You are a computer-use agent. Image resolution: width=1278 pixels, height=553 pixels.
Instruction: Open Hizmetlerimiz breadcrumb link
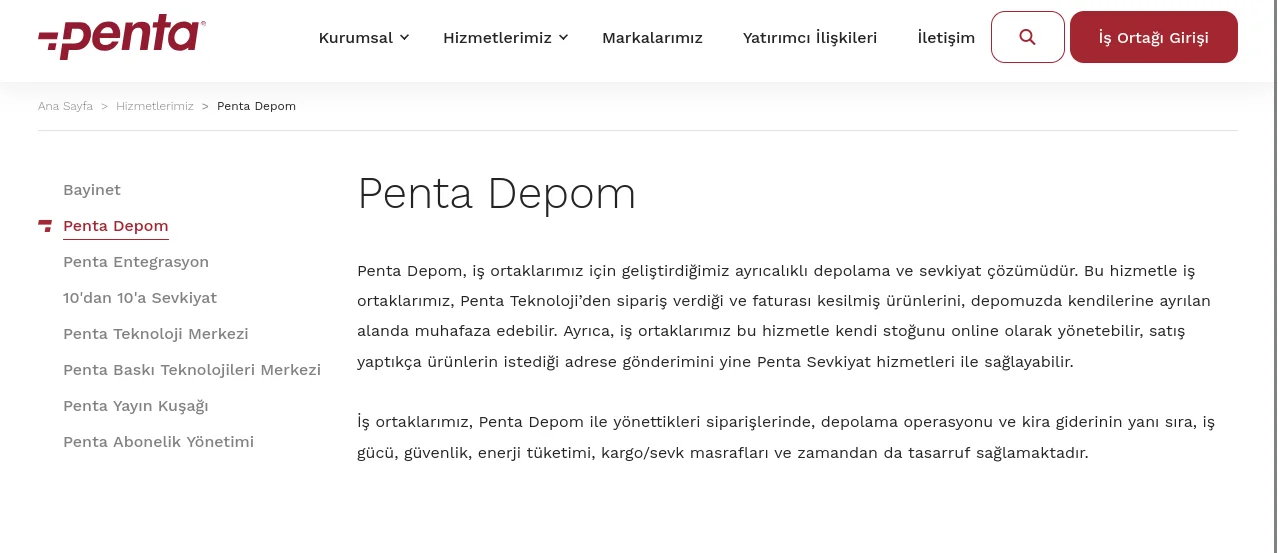click(x=155, y=106)
